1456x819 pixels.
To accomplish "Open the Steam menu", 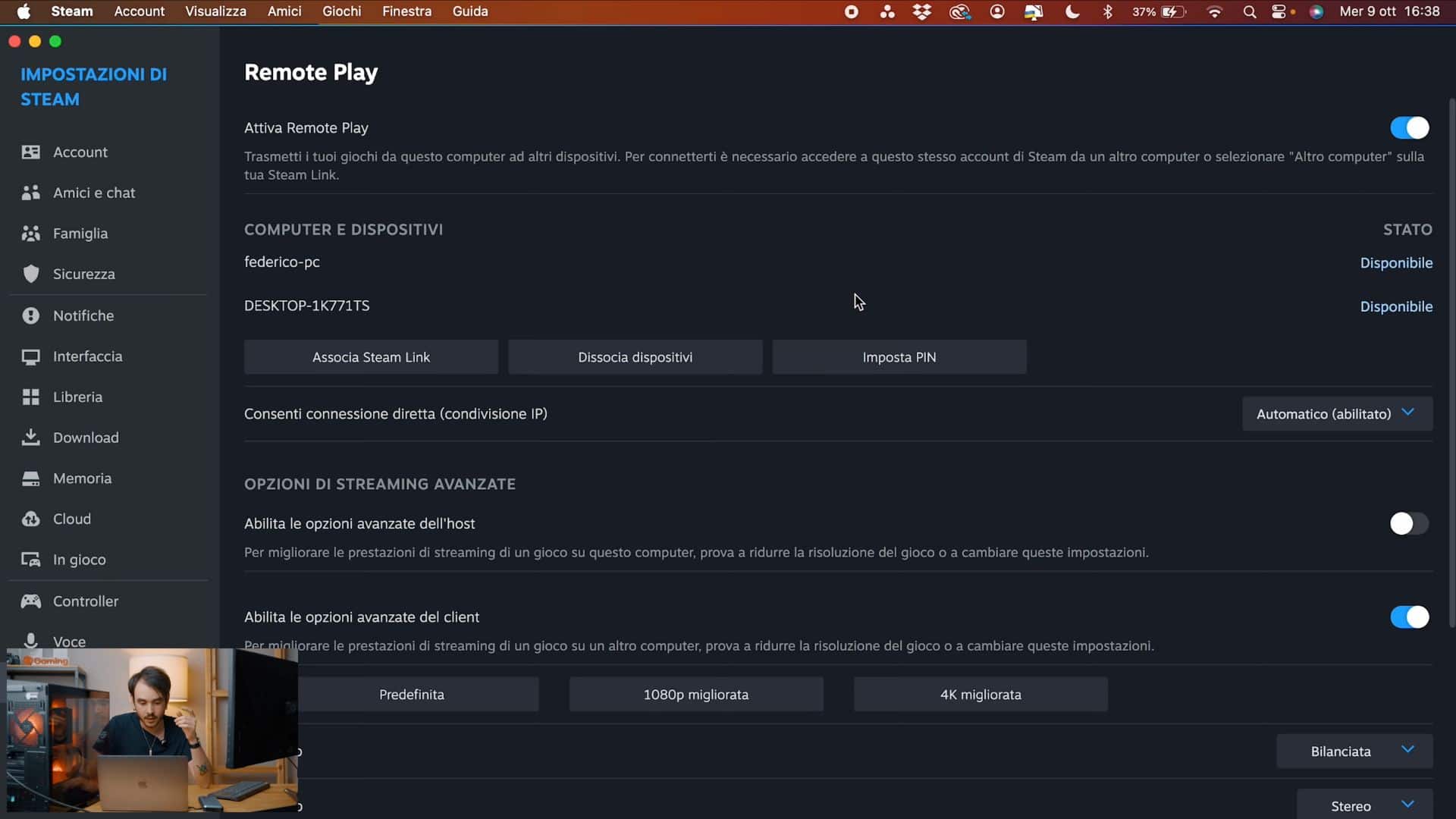I will click(72, 11).
